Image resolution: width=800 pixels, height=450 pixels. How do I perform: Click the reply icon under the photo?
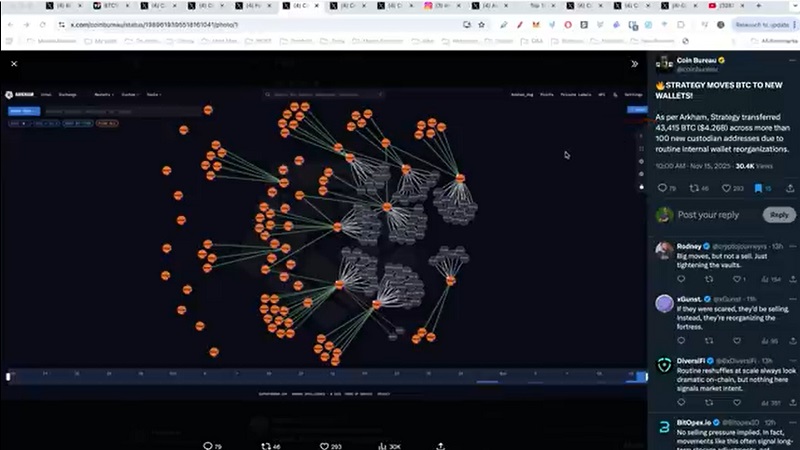point(208,445)
